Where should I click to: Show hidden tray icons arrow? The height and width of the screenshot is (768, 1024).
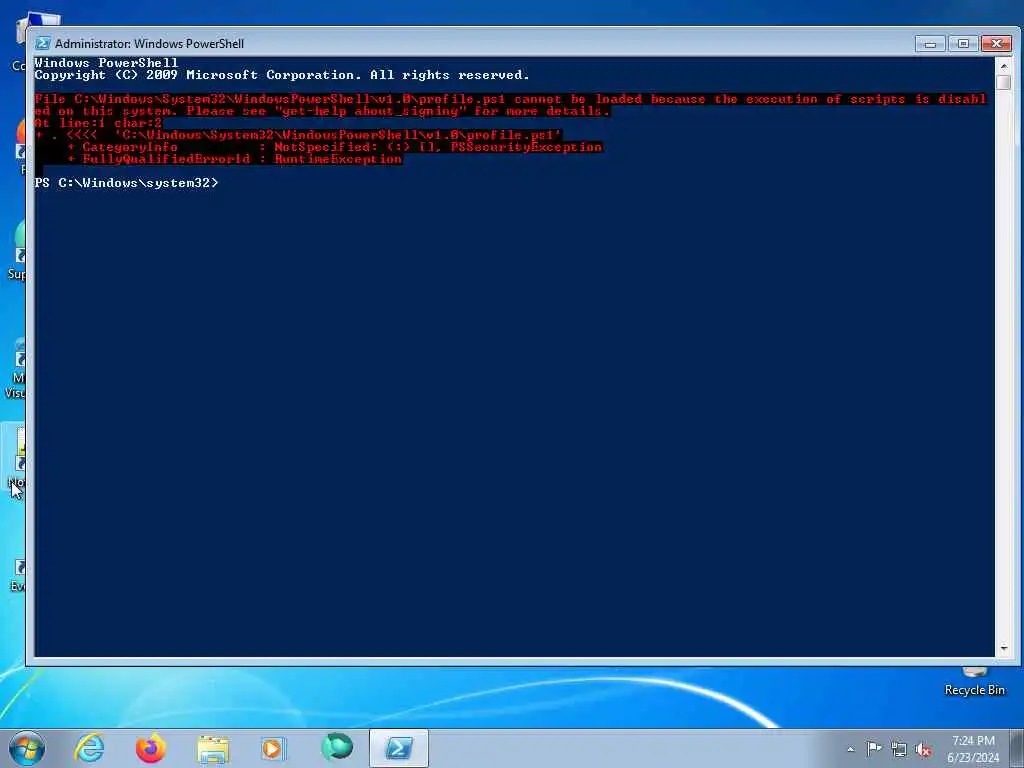850,749
